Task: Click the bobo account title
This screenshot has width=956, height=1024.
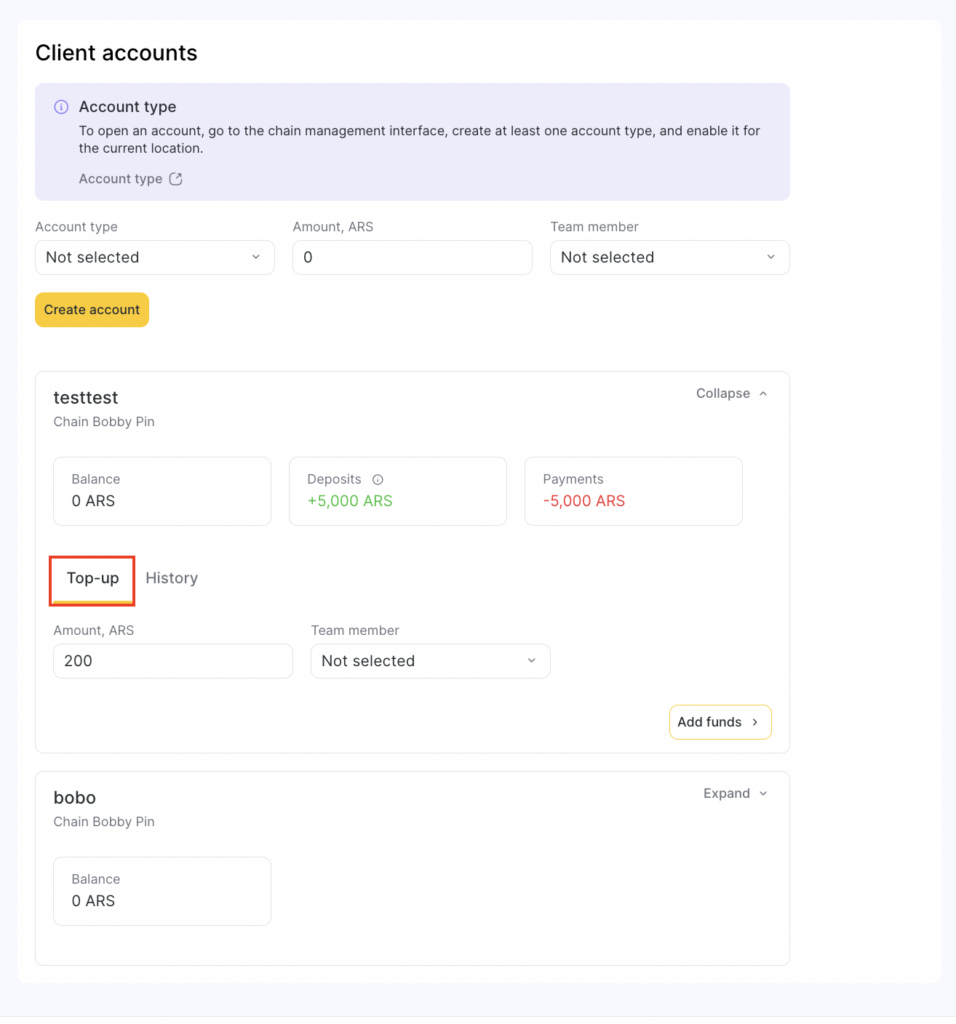Action: [x=75, y=798]
